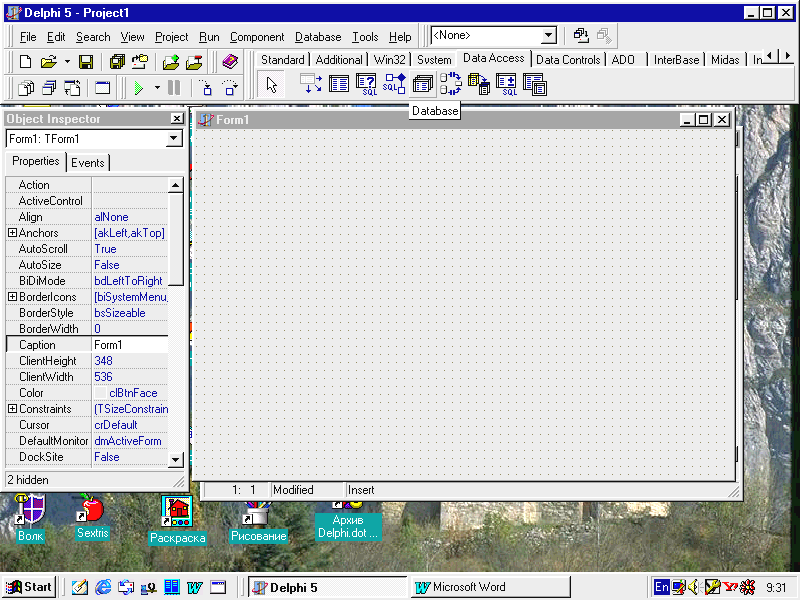
Task: Select the Database component icon
Action: point(422,84)
